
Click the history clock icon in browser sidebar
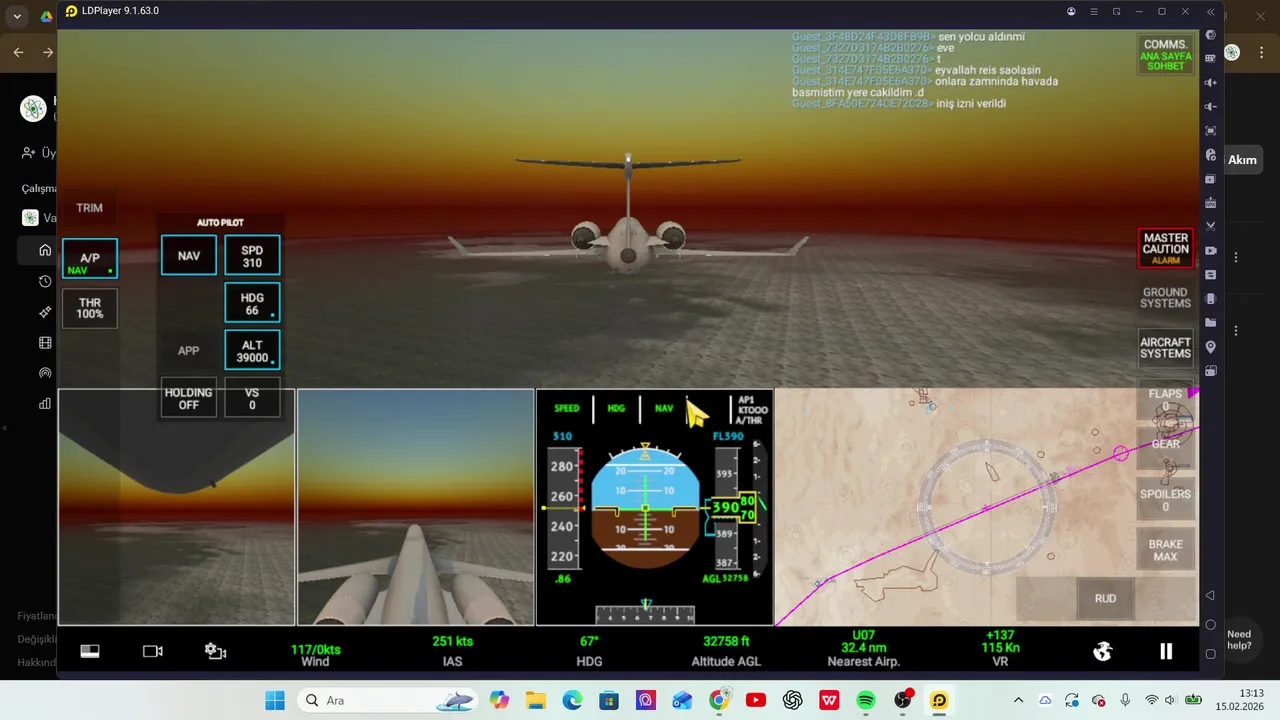click(x=45, y=281)
